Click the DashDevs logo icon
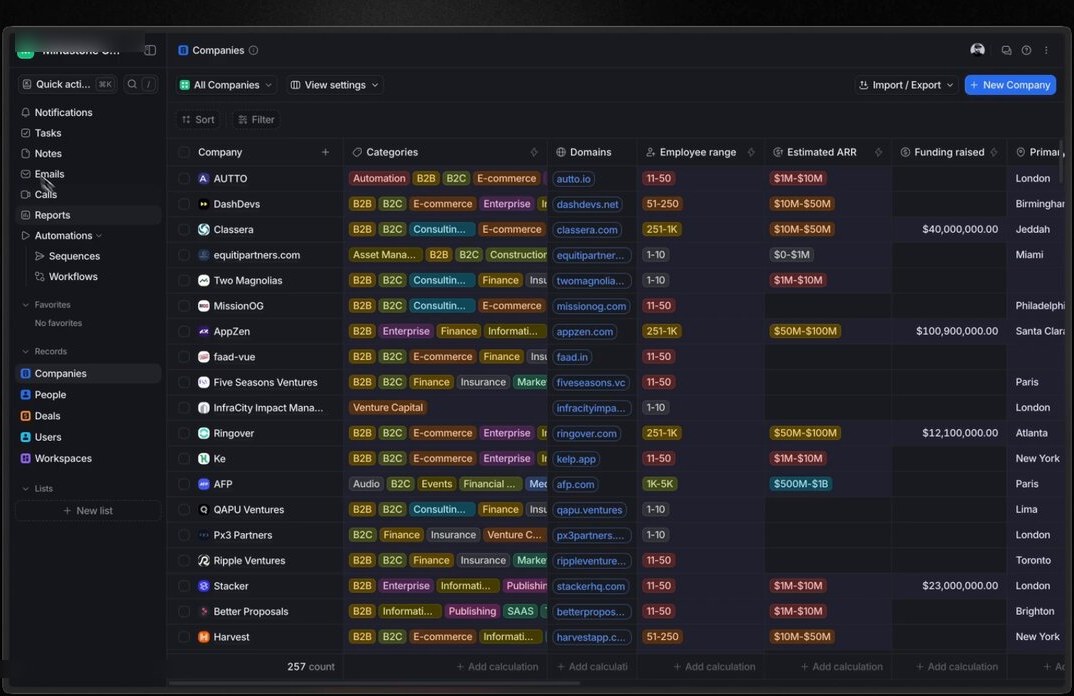Viewport: 1074px width, 696px height. [203, 203]
